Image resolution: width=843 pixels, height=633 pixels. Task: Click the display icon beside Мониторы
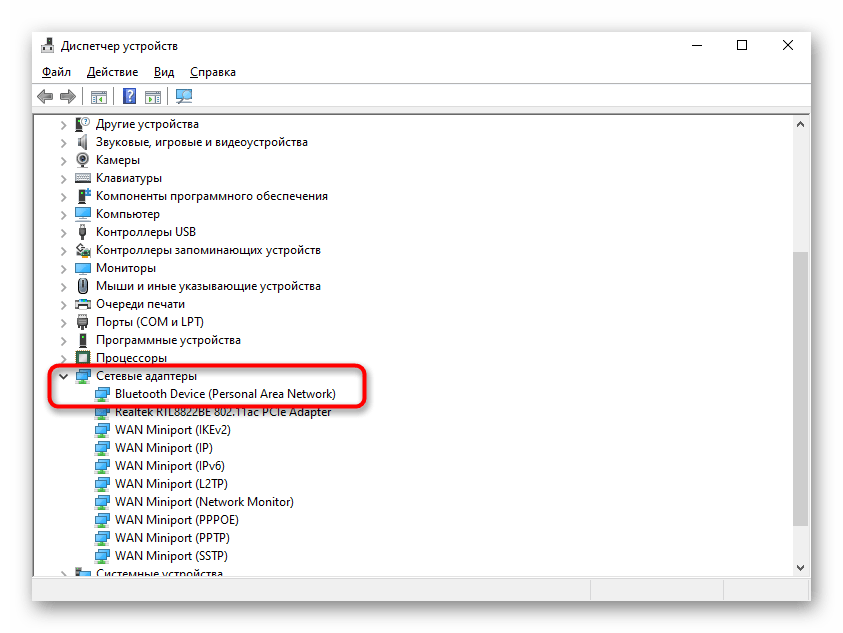82,268
